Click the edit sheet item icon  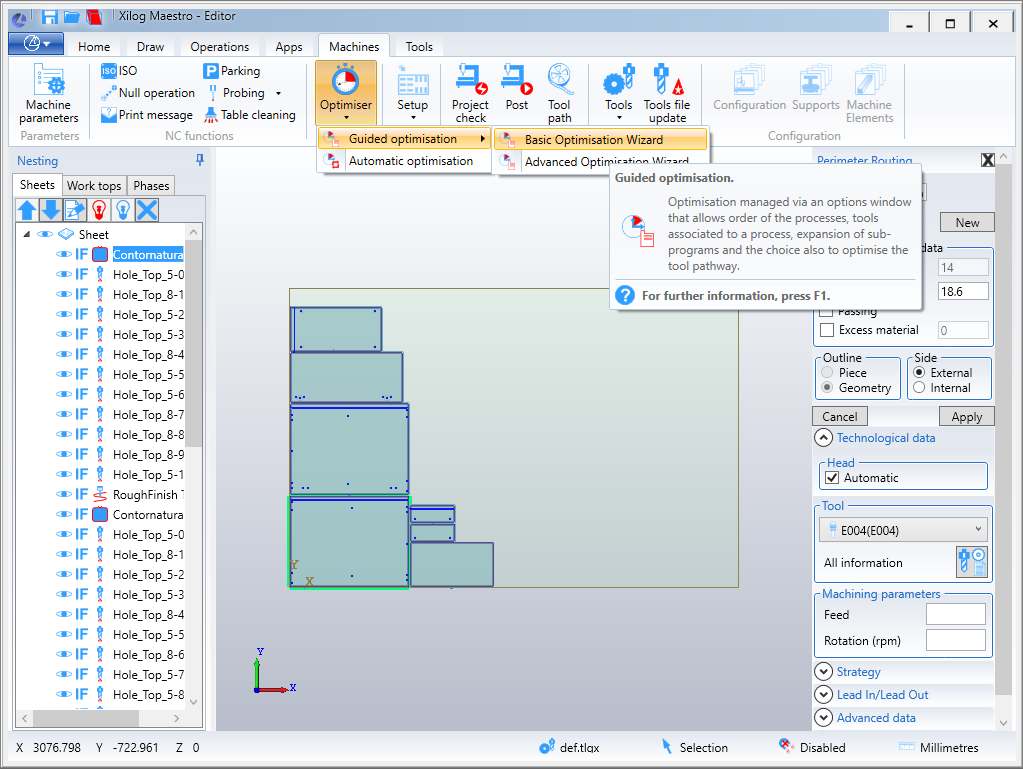(75, 210)
